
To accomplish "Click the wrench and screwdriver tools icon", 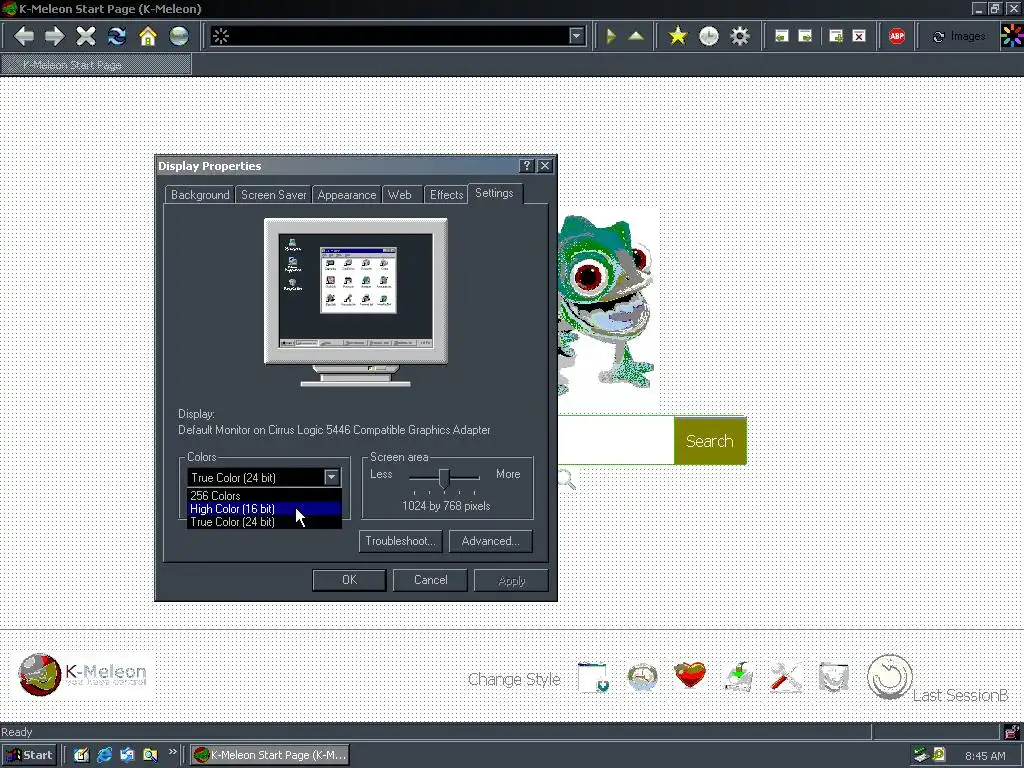I will [786, 676].
